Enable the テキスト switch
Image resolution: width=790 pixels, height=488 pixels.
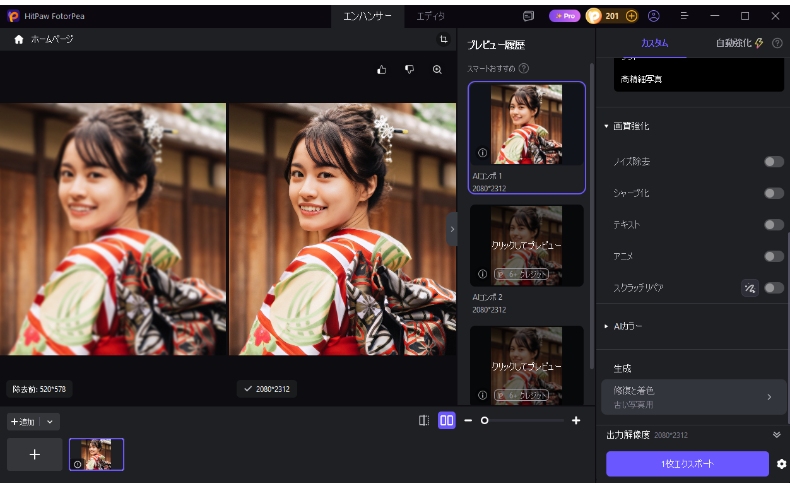[x=773, y=225]
